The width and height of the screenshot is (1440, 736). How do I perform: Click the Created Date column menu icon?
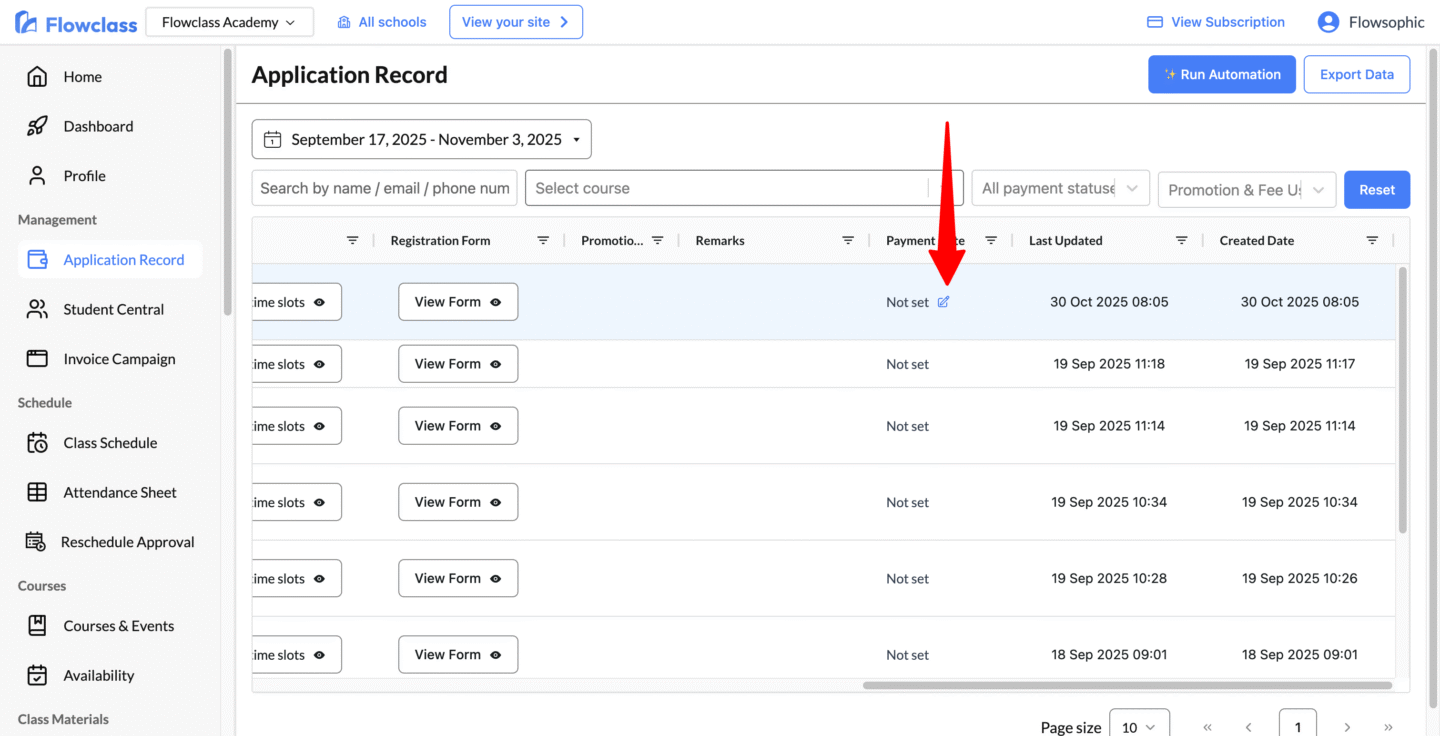click(1372, 241)
